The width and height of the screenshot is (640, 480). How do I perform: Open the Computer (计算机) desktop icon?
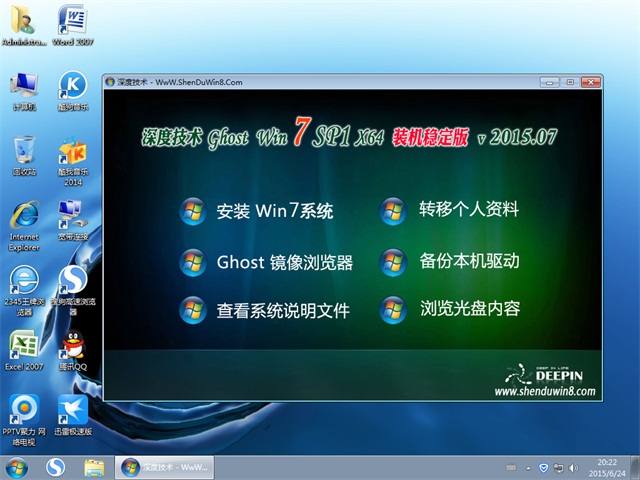pyautogui.click(x=24, y=91)
